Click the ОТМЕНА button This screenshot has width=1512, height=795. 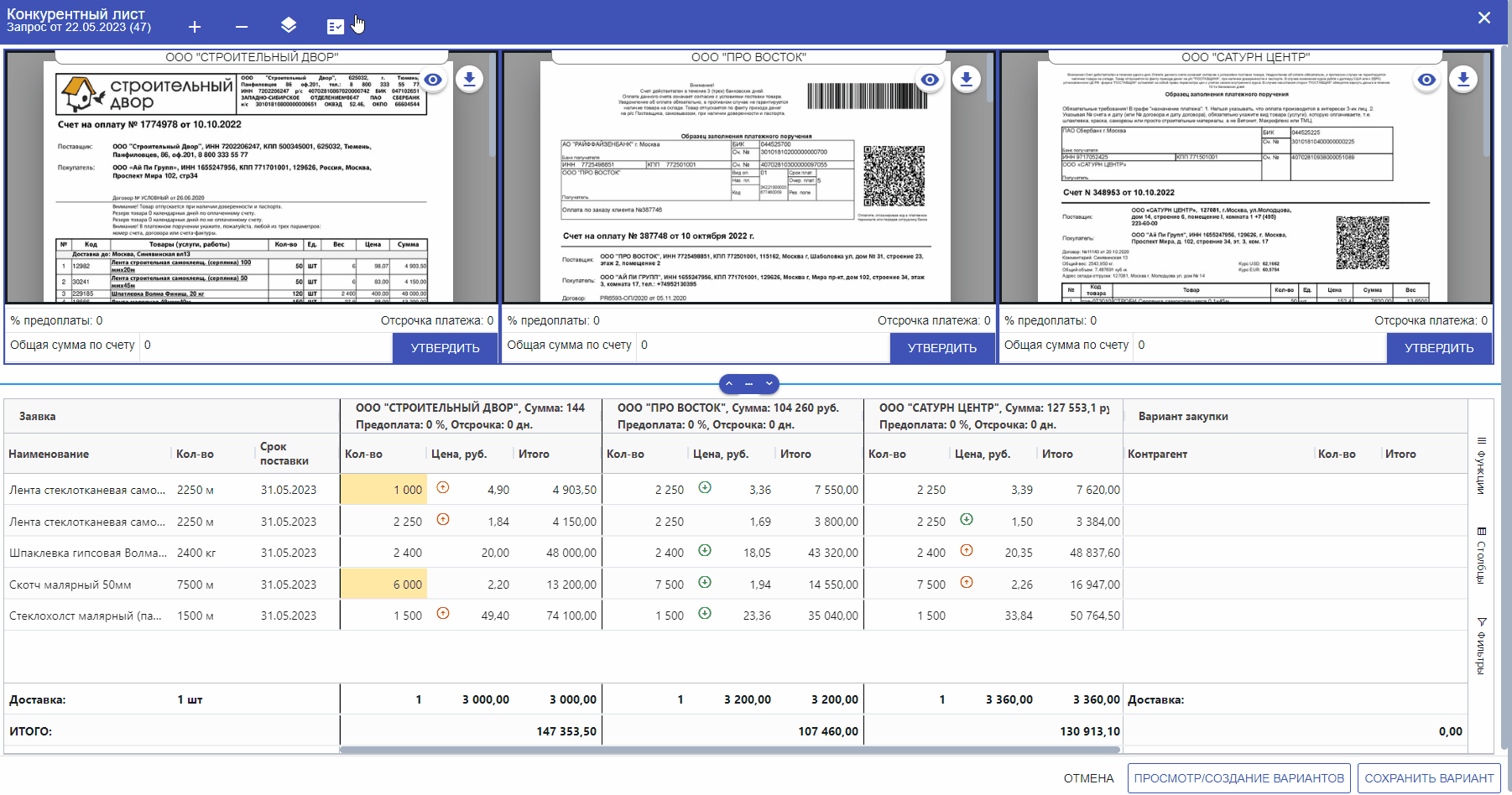(1088, 778)
